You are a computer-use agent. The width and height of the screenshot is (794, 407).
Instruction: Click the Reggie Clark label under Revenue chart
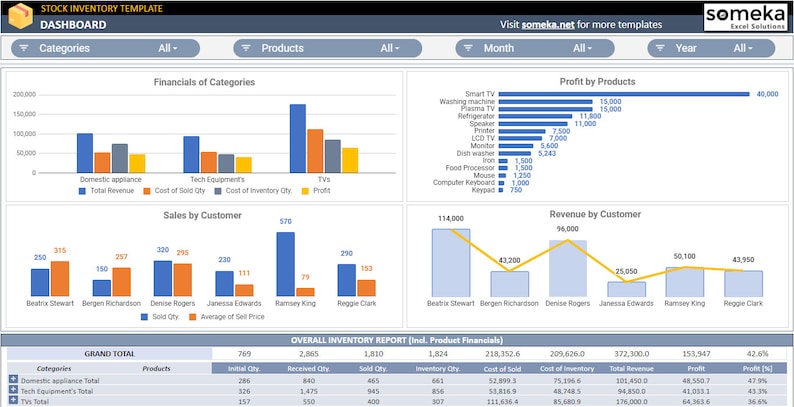(743, 303)
